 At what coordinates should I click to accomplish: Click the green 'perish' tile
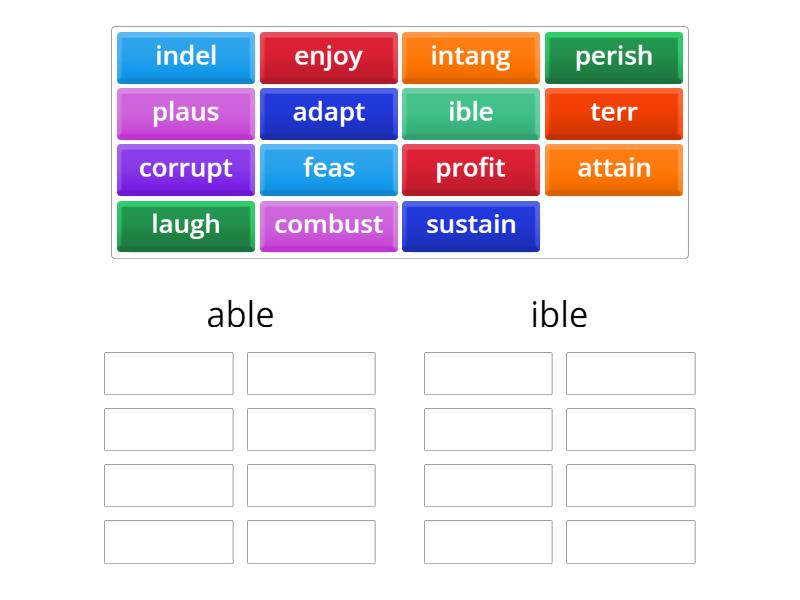pyautogui.click(x=613, y=57)
